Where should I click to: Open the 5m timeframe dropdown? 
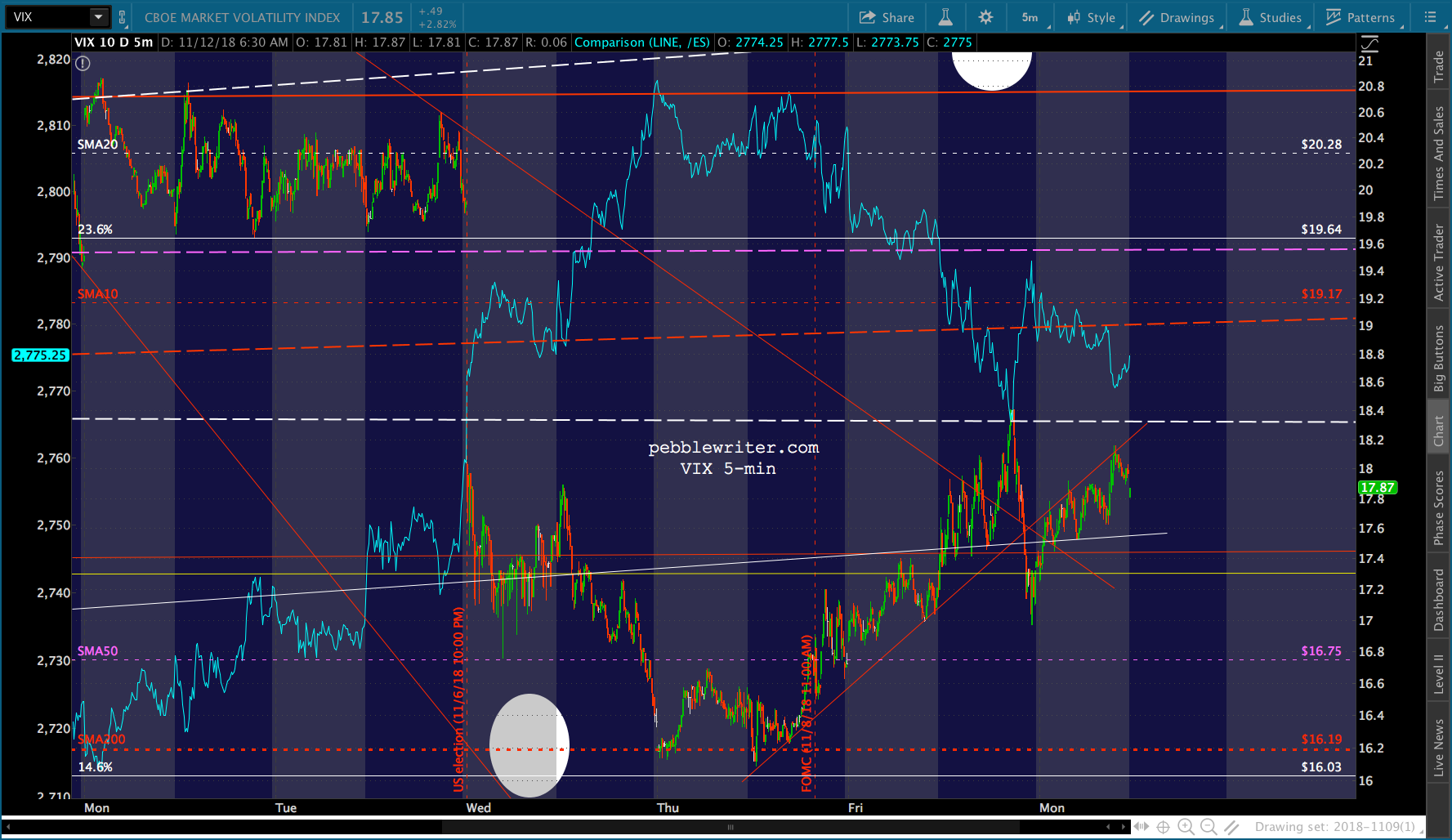(1030, 17)
